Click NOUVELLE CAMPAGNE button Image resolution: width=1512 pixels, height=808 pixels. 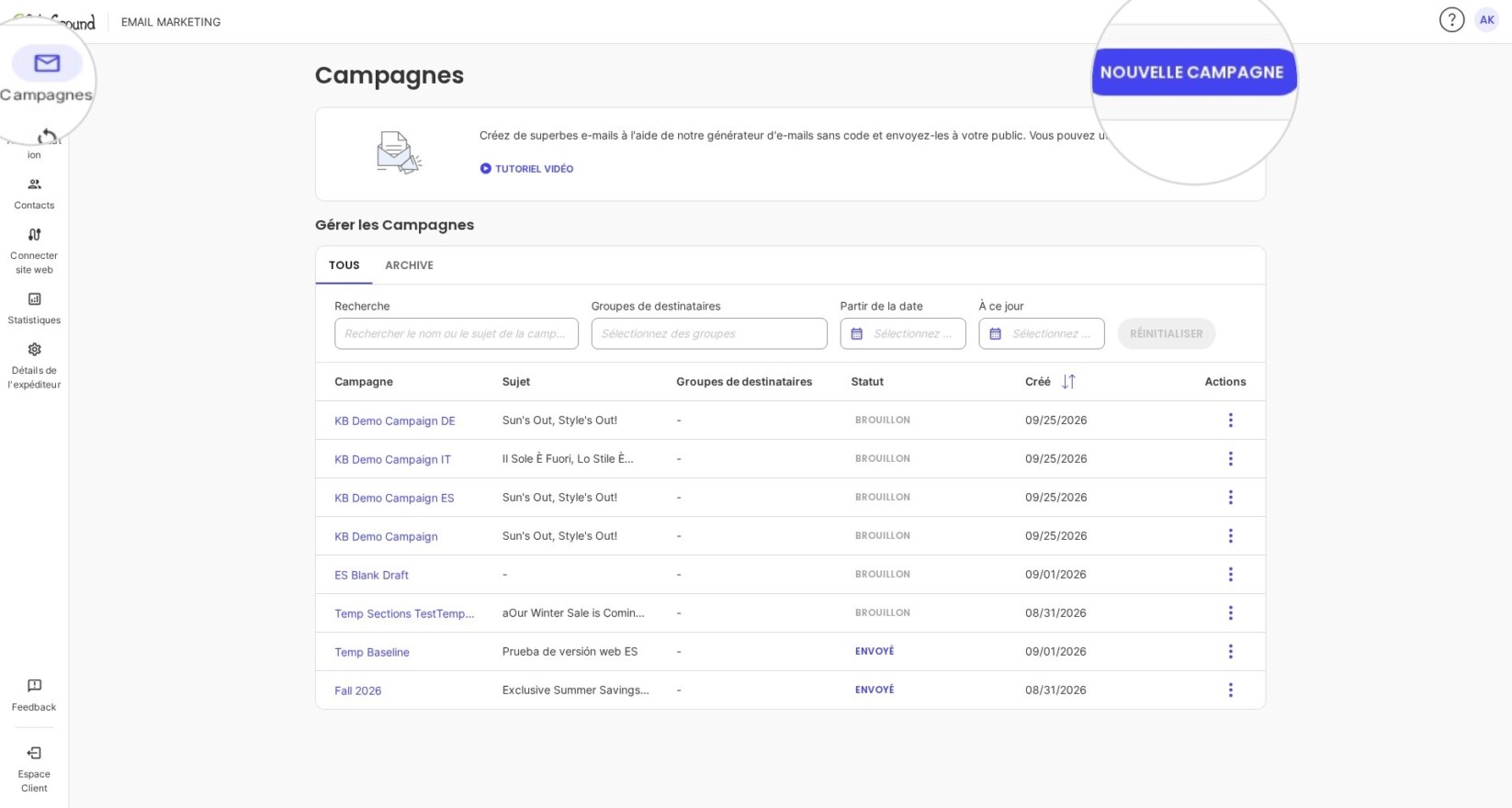point(1192,72)
